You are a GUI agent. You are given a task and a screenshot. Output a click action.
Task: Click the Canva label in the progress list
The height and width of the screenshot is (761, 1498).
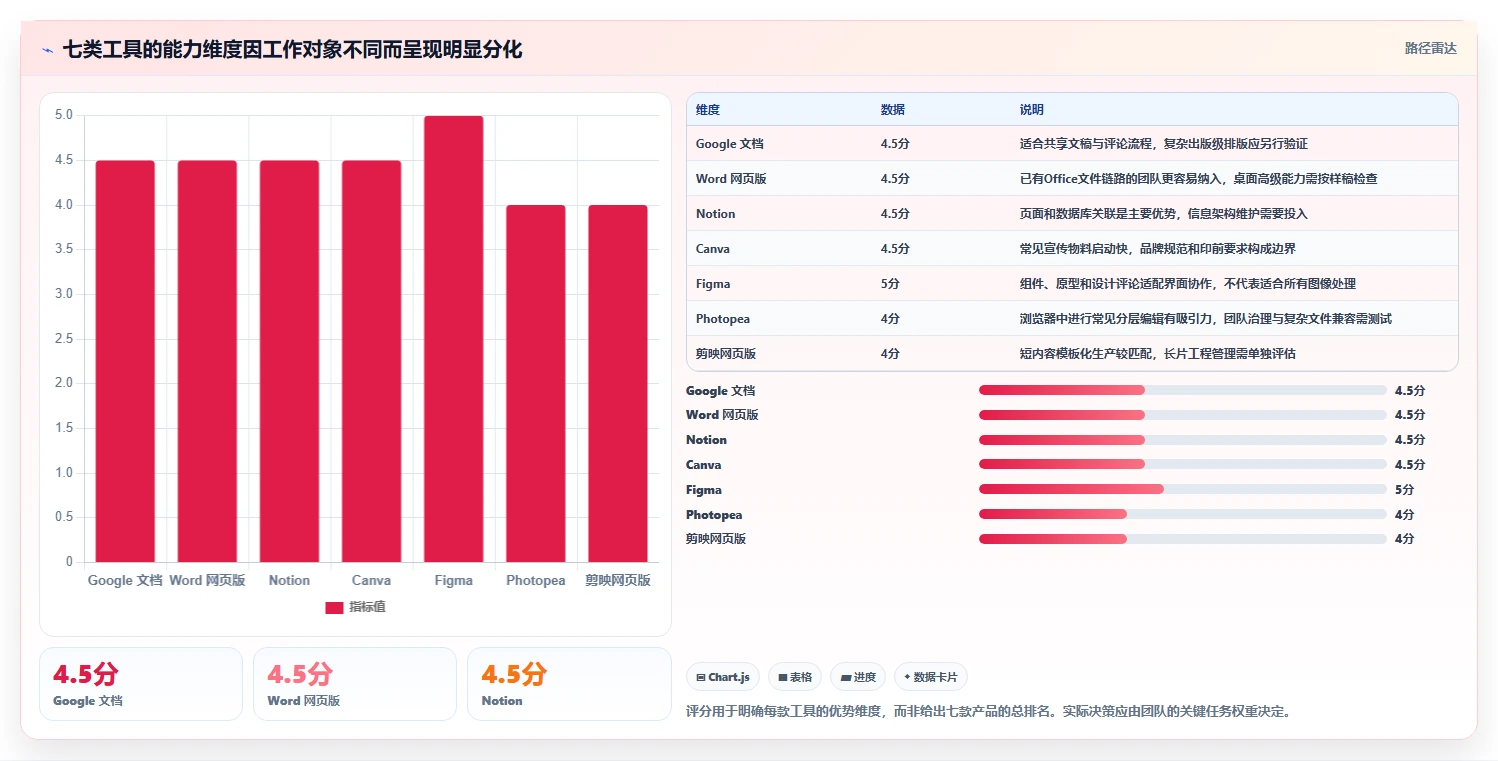703,465
